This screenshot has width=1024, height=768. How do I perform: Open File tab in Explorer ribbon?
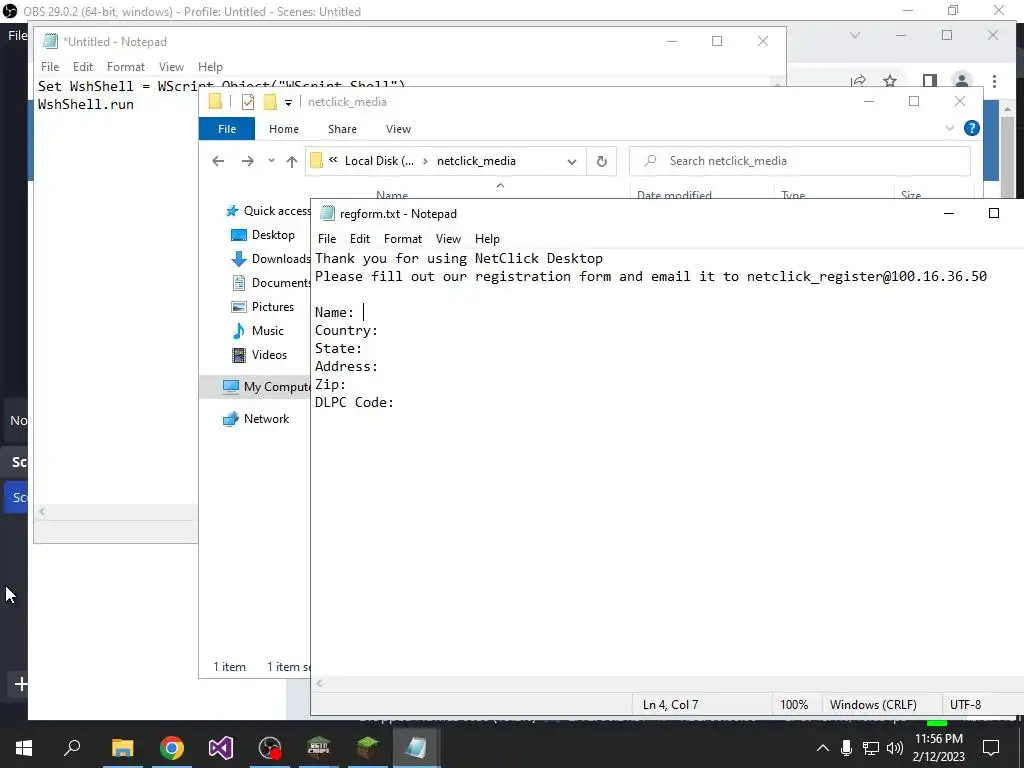click(227, 129)
